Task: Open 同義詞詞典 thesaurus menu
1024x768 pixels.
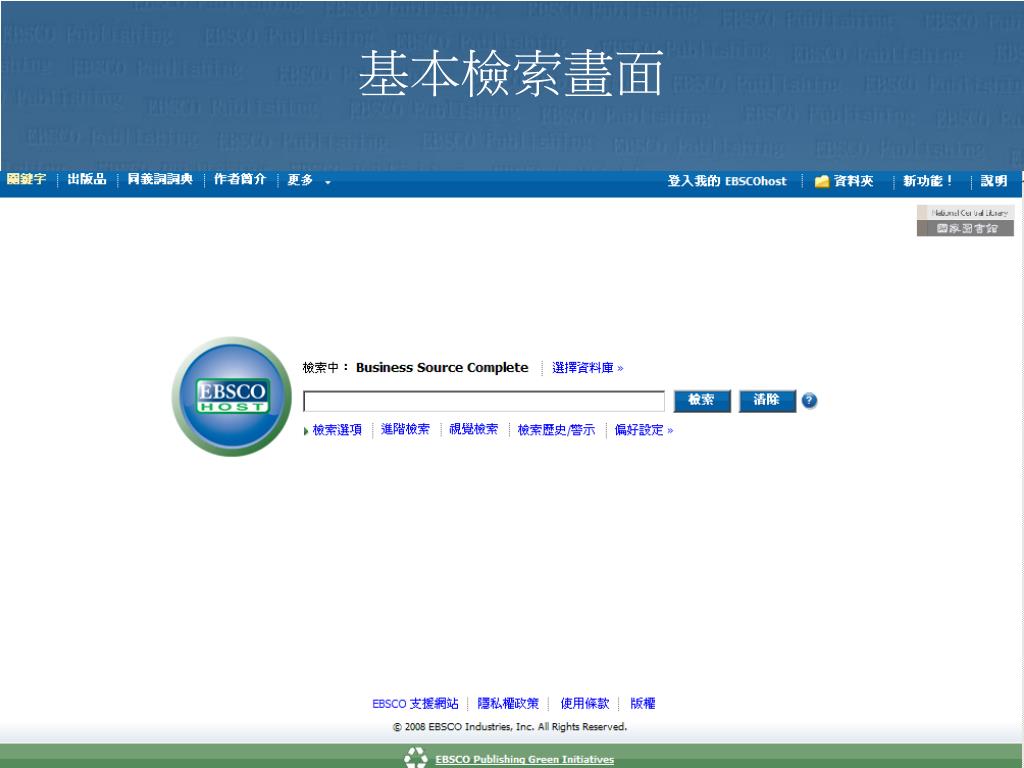Action: (x=159, y=180)
